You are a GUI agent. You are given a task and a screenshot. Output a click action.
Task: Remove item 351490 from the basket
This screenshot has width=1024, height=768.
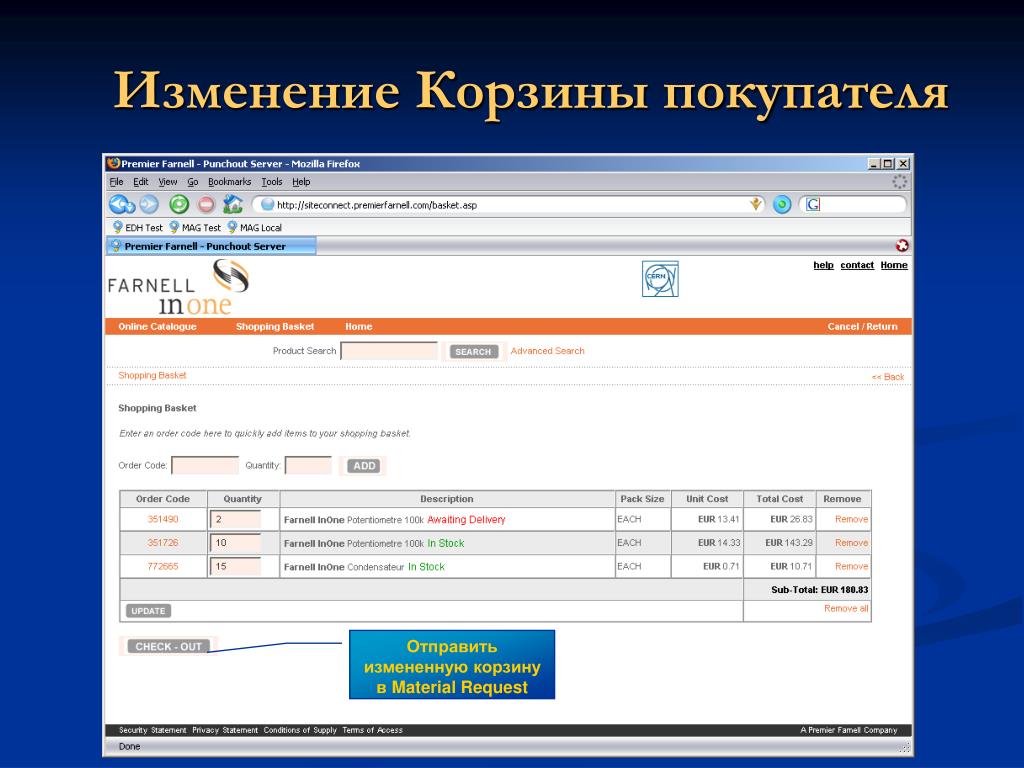pos(852,519)
